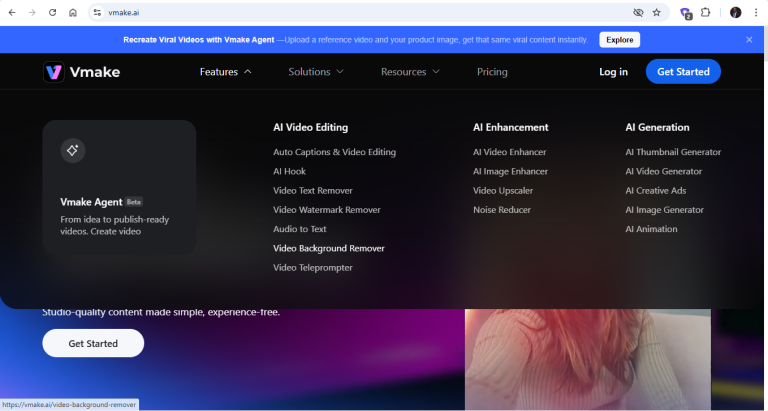Click the blue Get Started button
The image size is (768, 411).
(683, 72)
